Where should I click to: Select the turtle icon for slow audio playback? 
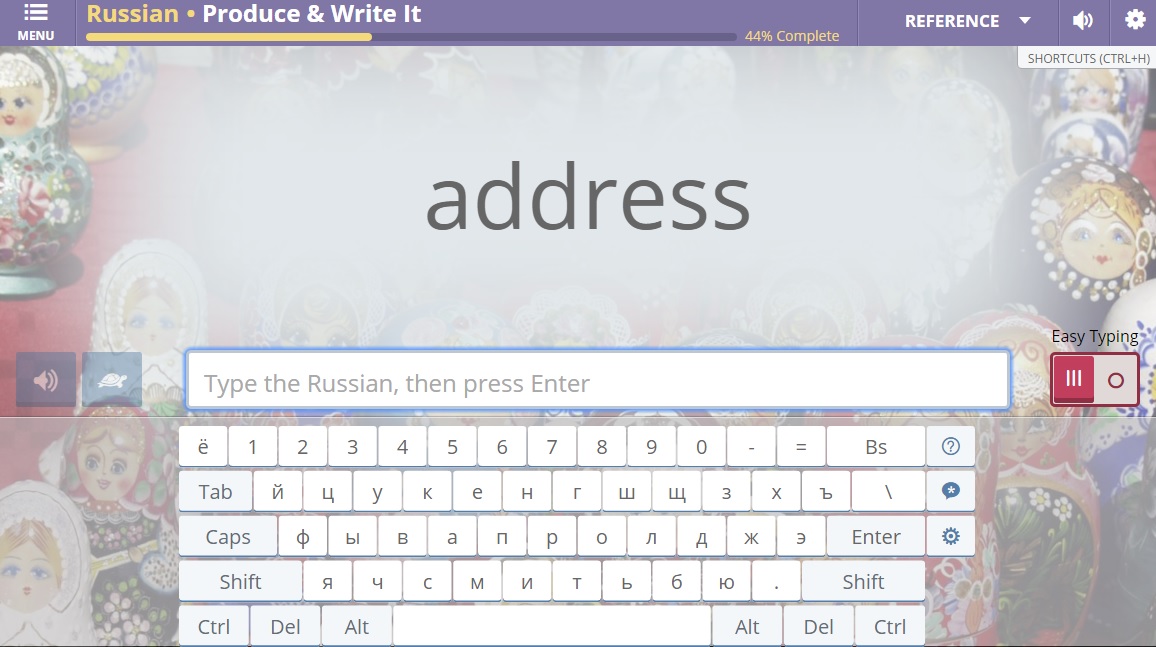point(111,380)
